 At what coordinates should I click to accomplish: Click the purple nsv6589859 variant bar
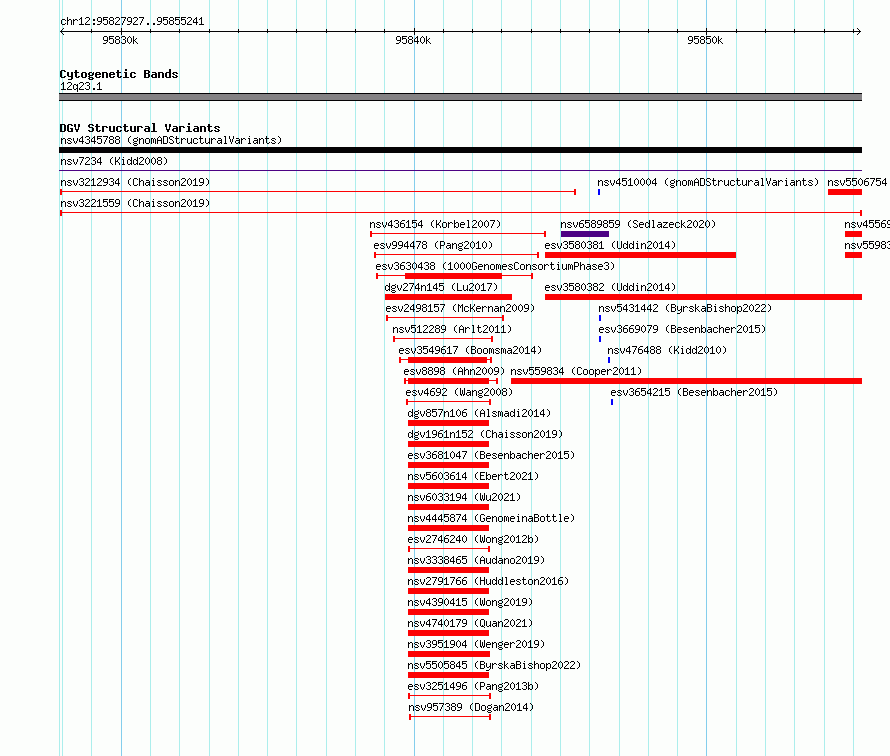(585, 234)
